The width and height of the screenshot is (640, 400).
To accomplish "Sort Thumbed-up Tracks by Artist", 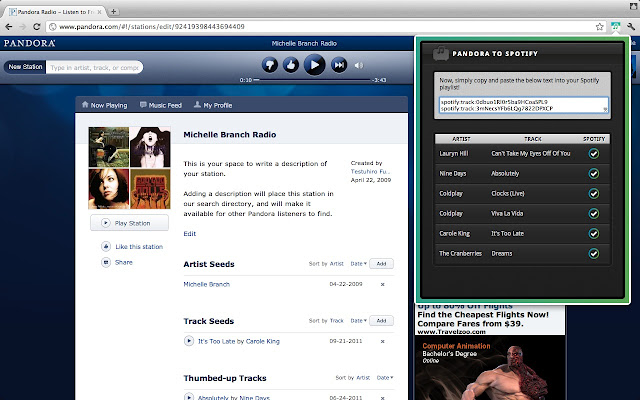I will click(363, 378).
